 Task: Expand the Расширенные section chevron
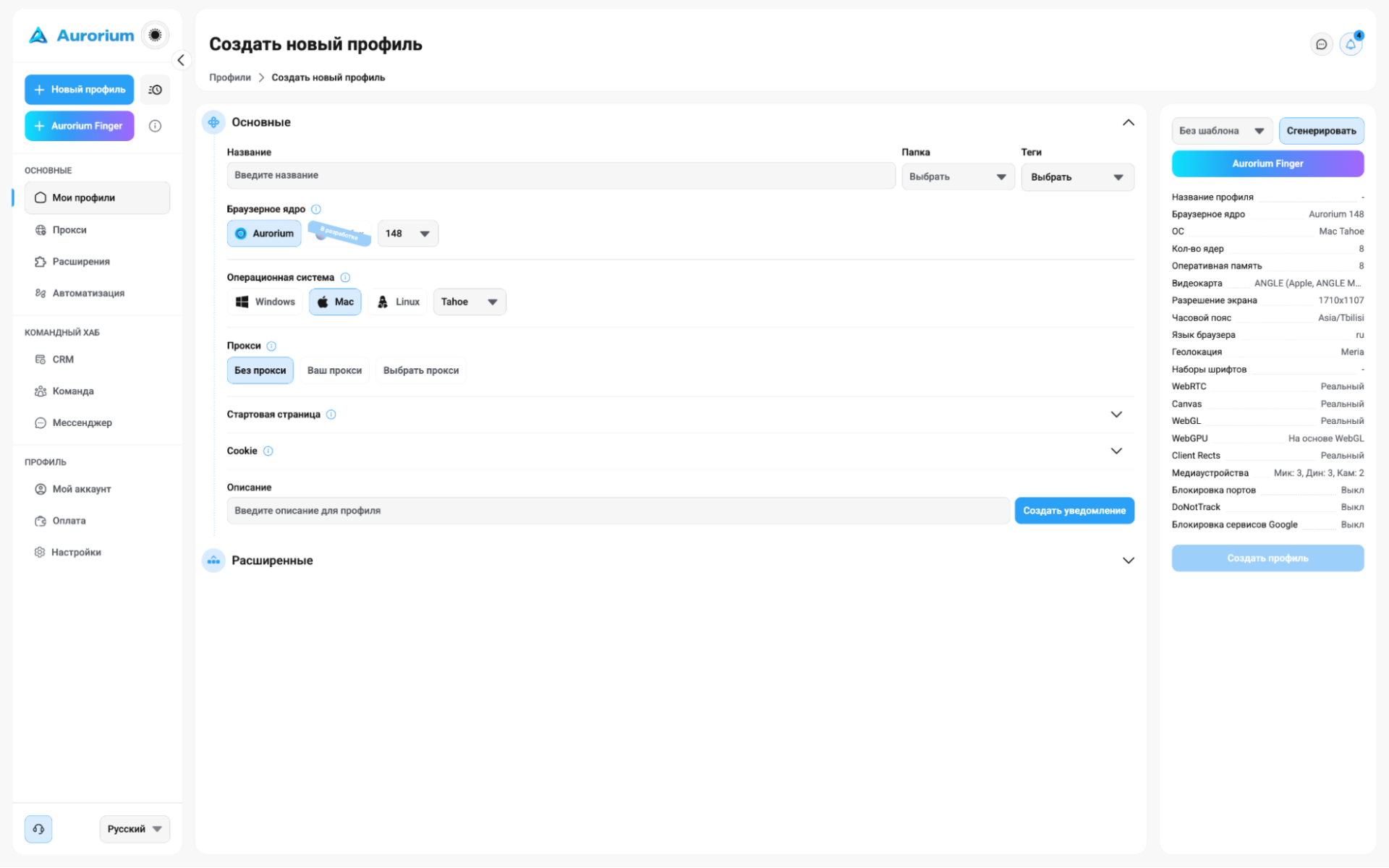tap(1128, 561)
